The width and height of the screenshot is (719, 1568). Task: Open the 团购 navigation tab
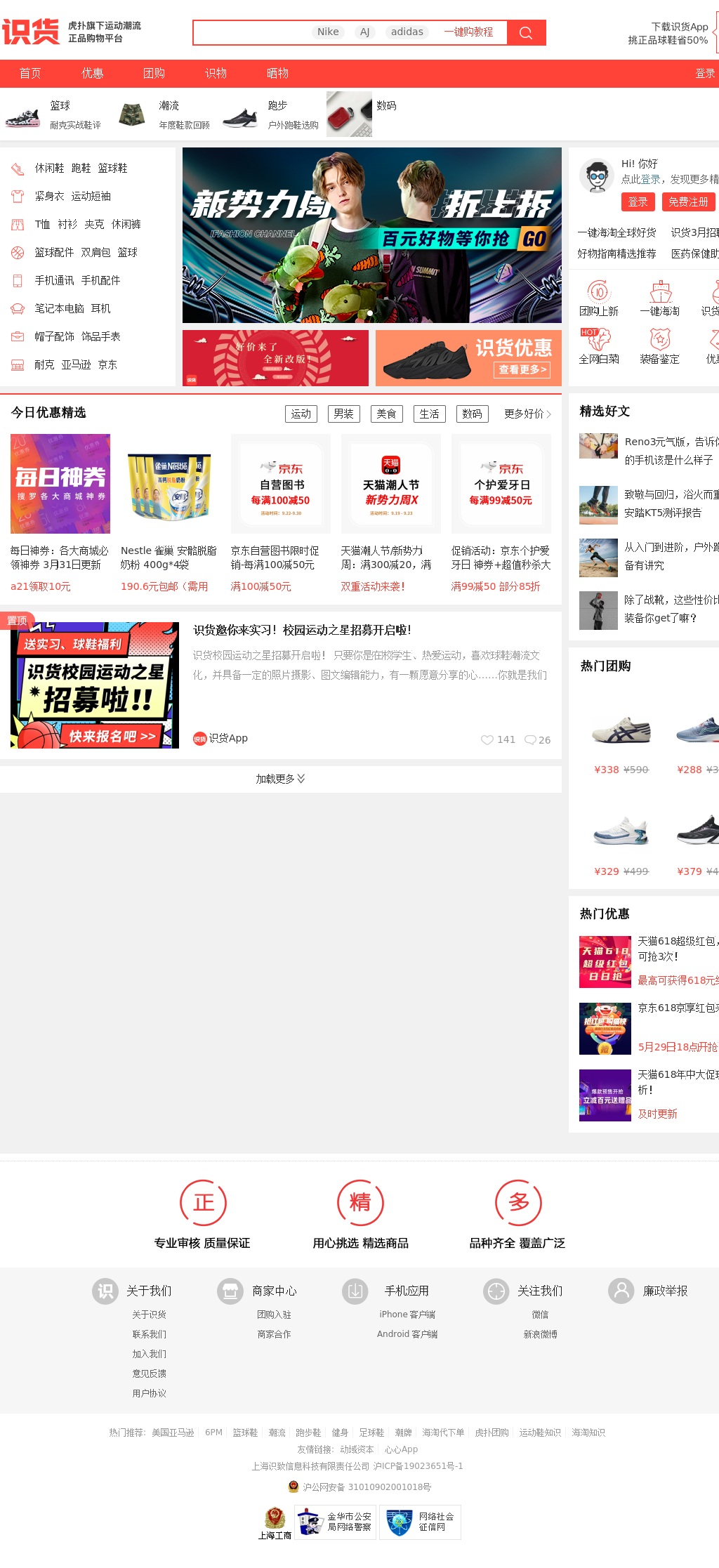(x=154, y=73)
